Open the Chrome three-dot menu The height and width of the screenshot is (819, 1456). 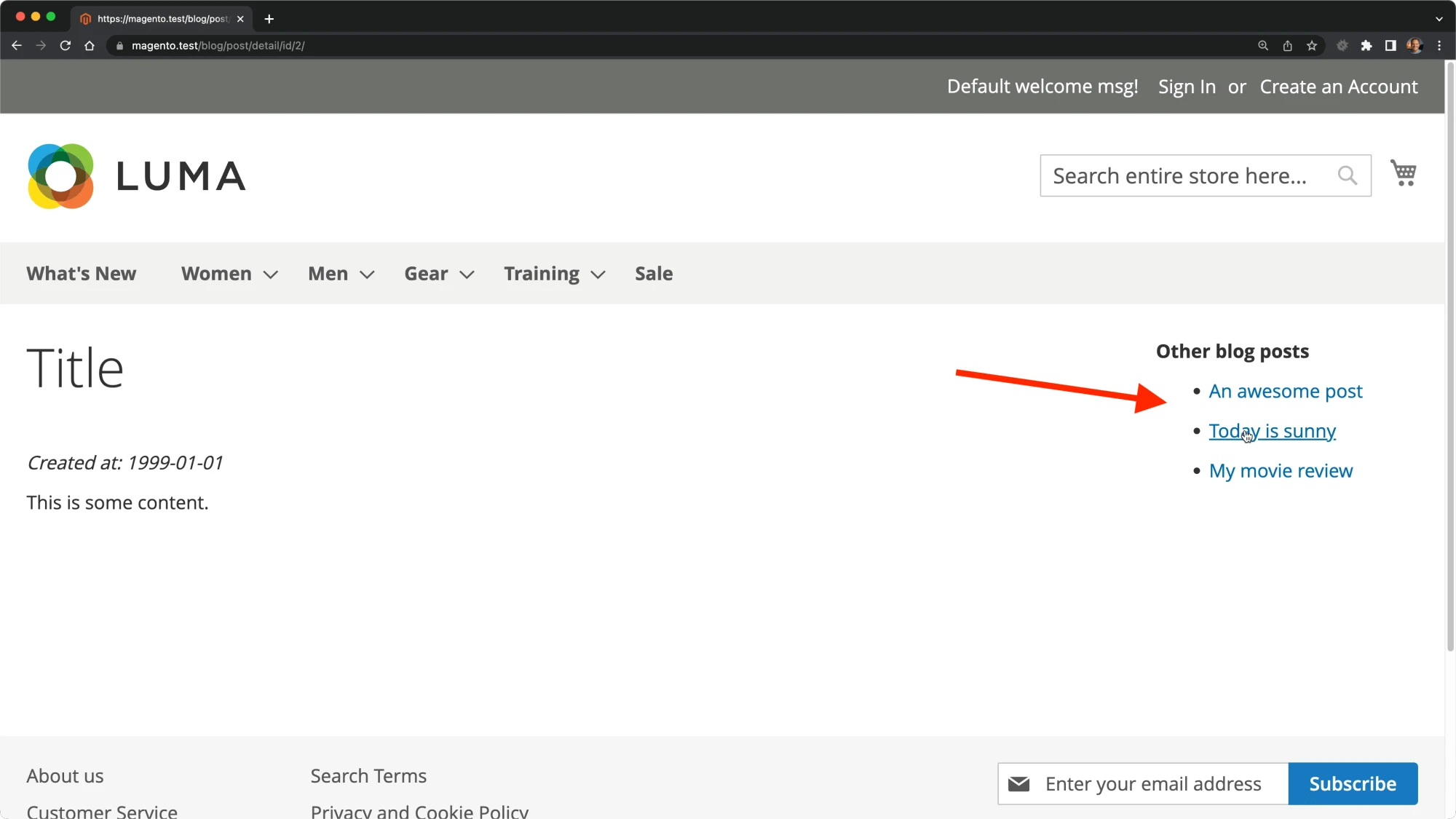tap(1439, 46)
